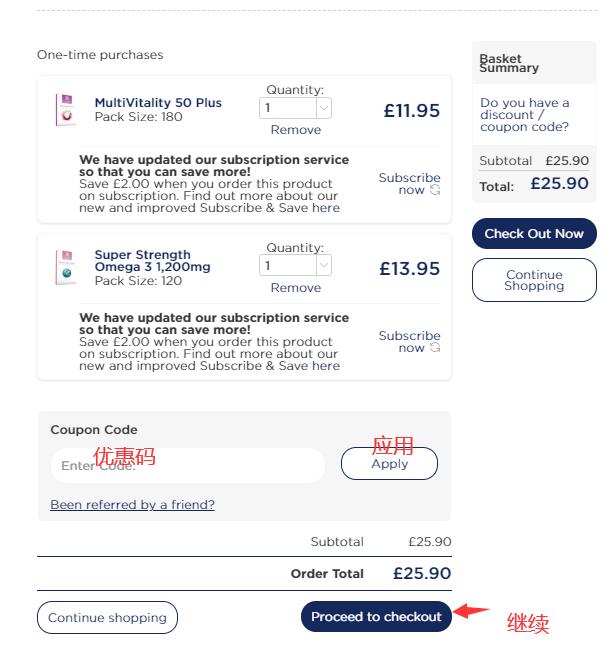Click Continue Shopping in basket summary sidebar

point(534,280)
